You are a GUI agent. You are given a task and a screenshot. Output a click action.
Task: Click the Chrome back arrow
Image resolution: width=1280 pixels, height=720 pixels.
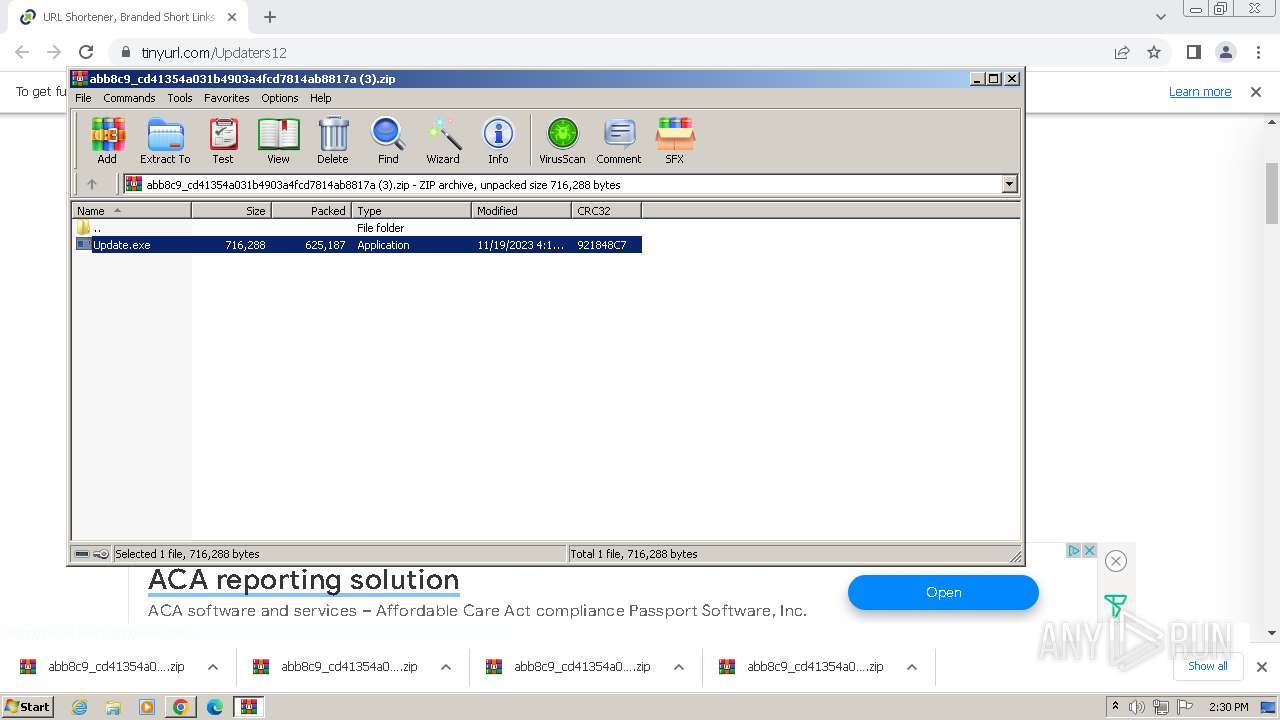pos(22,52)
